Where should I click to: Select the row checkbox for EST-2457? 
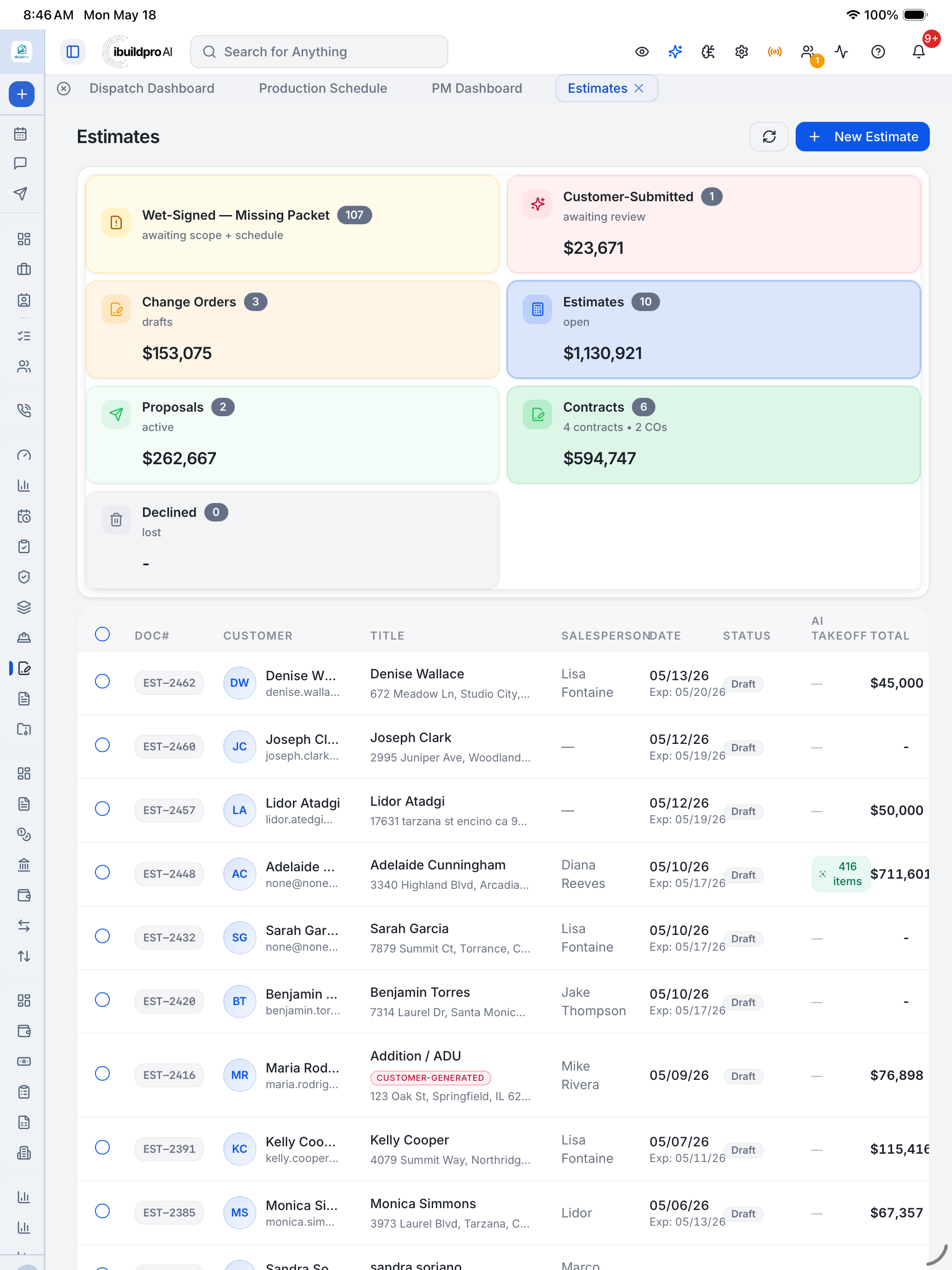[x=102, y=809]
